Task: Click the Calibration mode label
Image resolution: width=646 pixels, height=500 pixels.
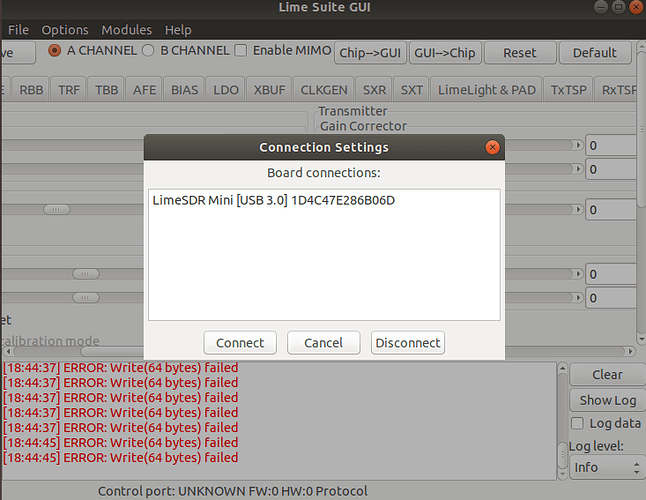Action: tap(49, 341)
